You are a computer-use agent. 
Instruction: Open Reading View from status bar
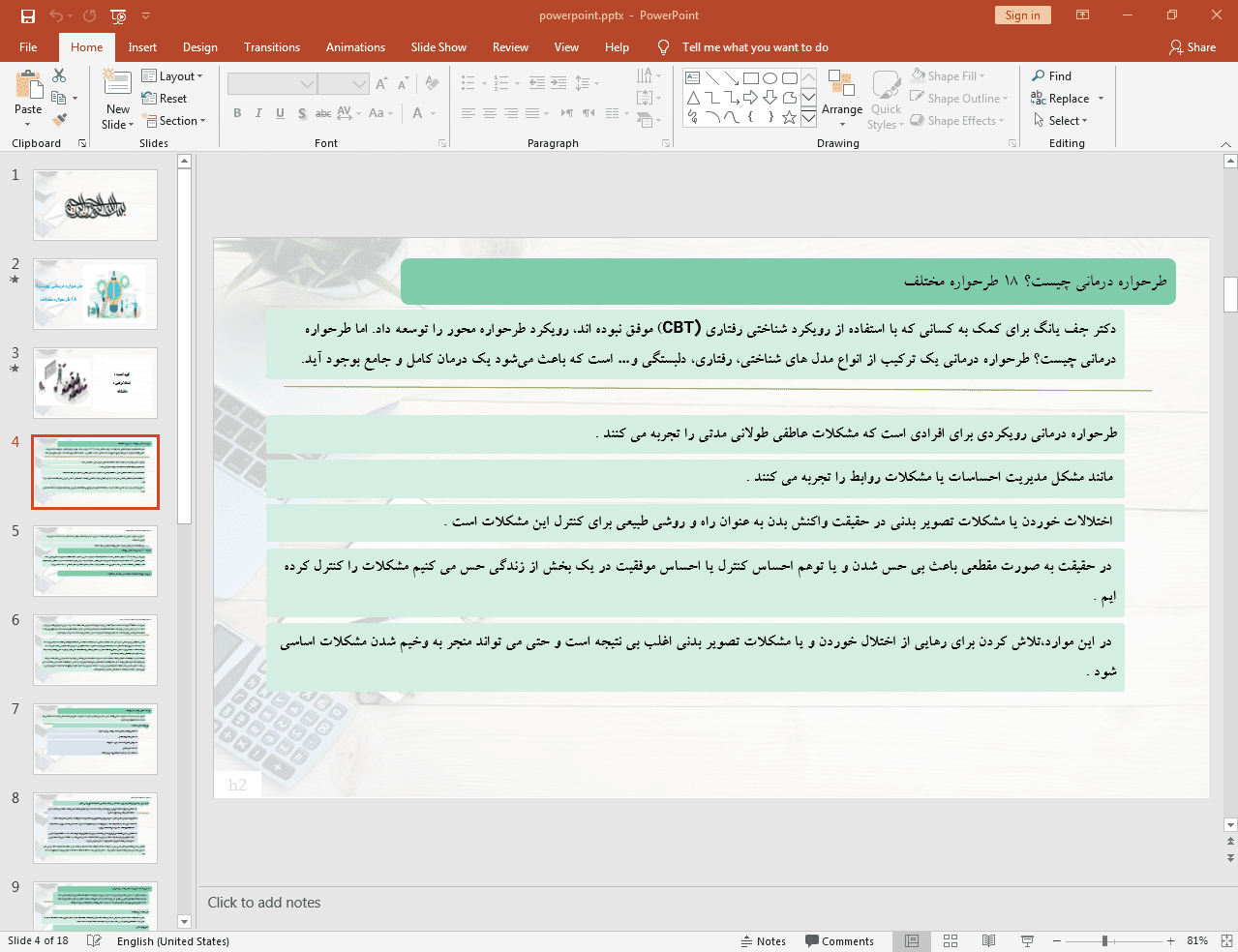[988, 940]
